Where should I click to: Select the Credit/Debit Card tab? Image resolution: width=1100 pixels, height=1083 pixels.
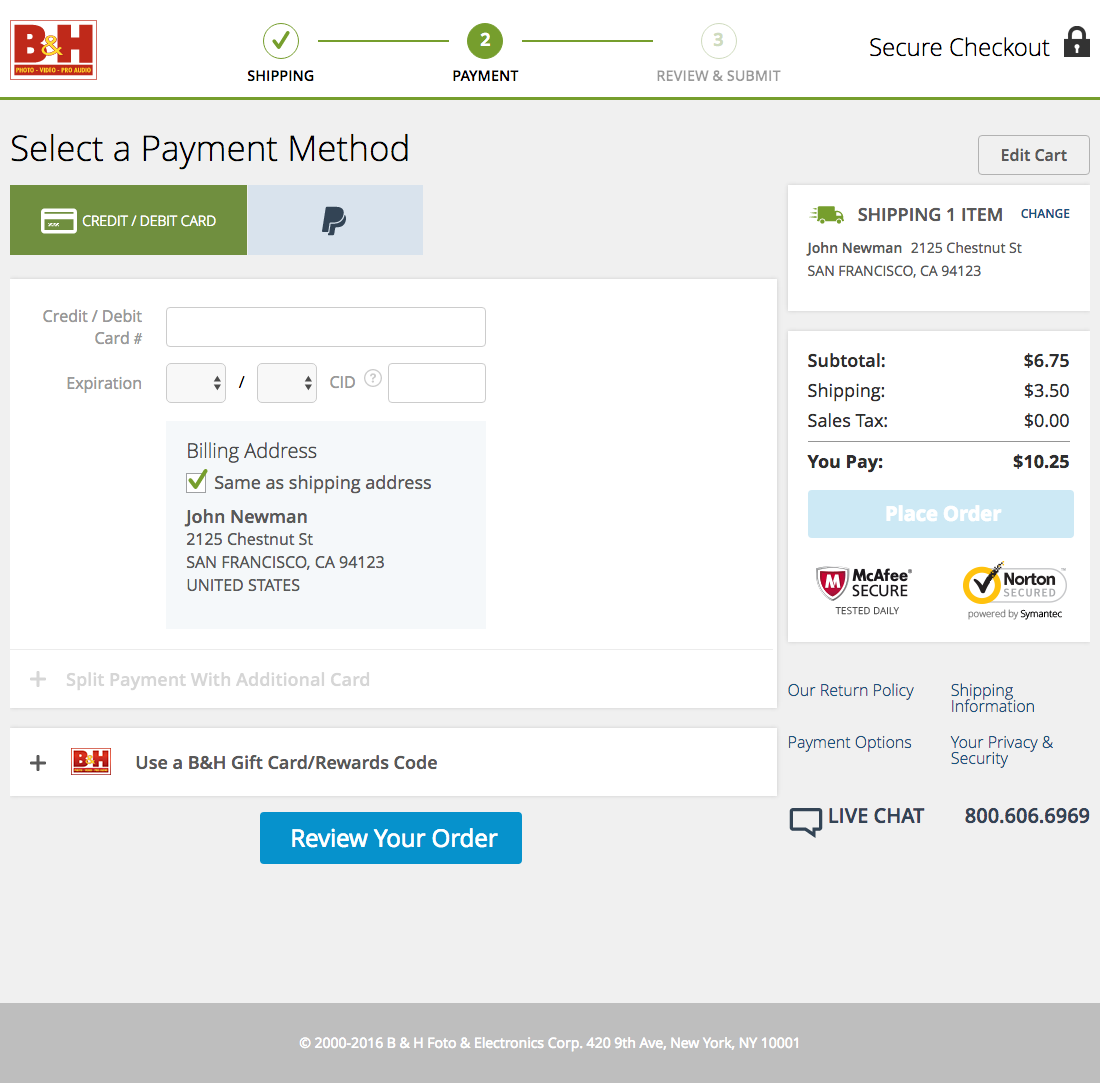point(128,219)
